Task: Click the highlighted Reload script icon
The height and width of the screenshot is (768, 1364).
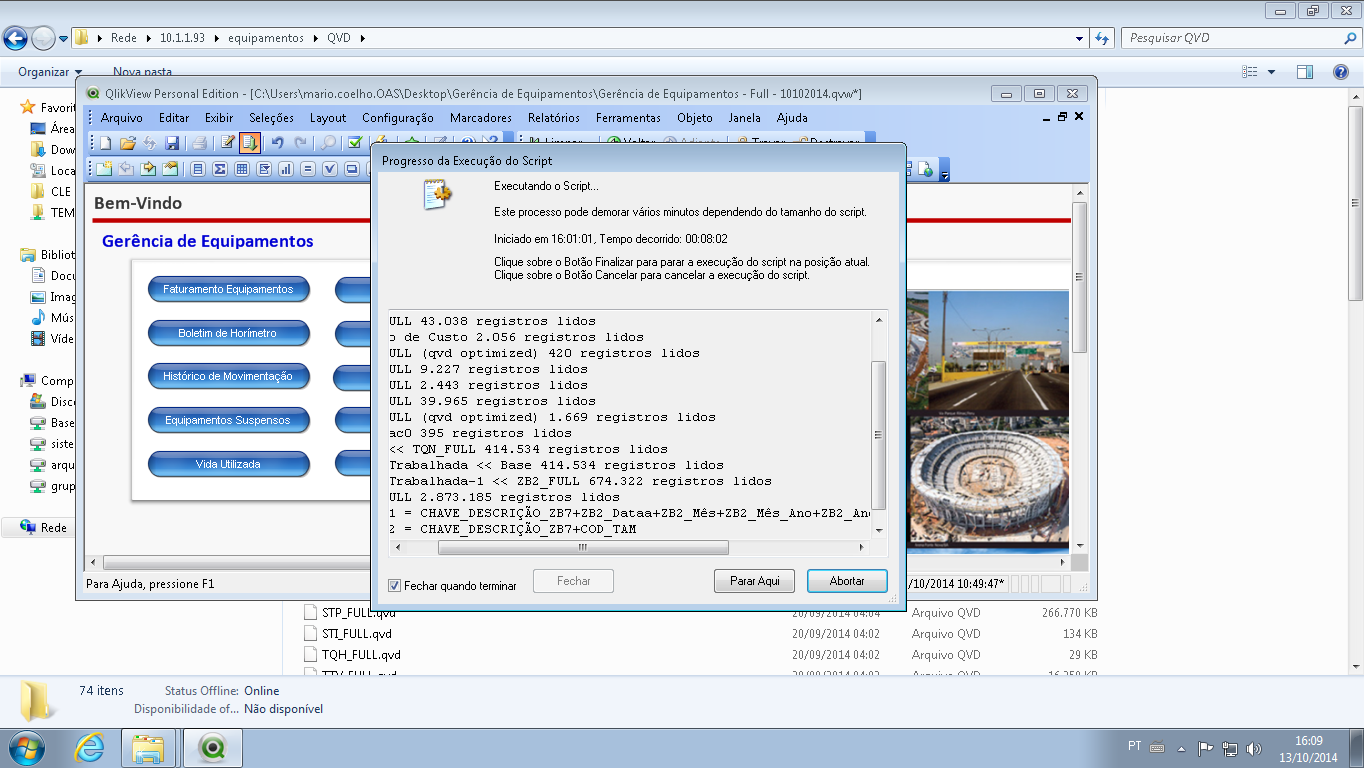Action: click(x=250, y=143)
